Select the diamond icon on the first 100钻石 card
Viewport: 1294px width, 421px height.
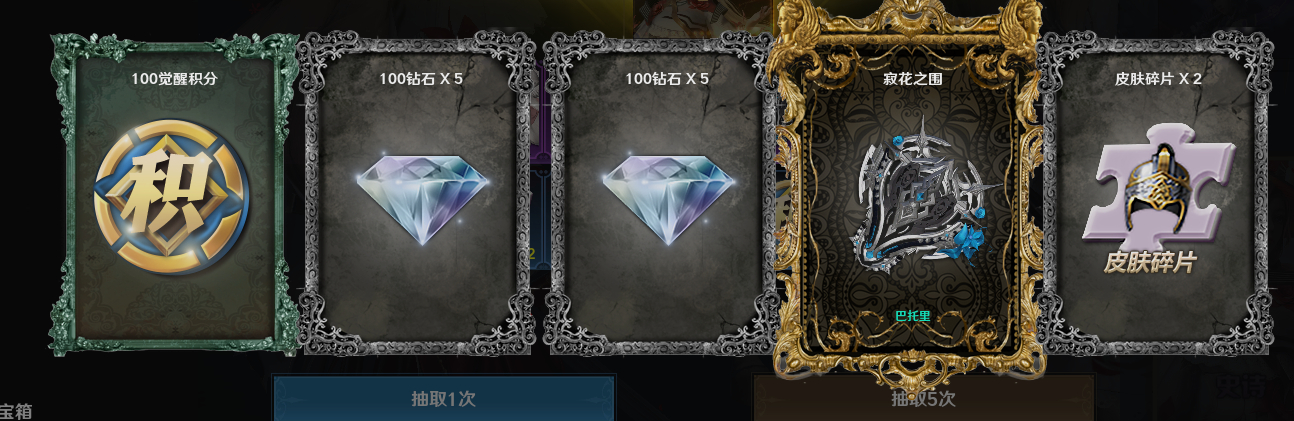(424, 200)
